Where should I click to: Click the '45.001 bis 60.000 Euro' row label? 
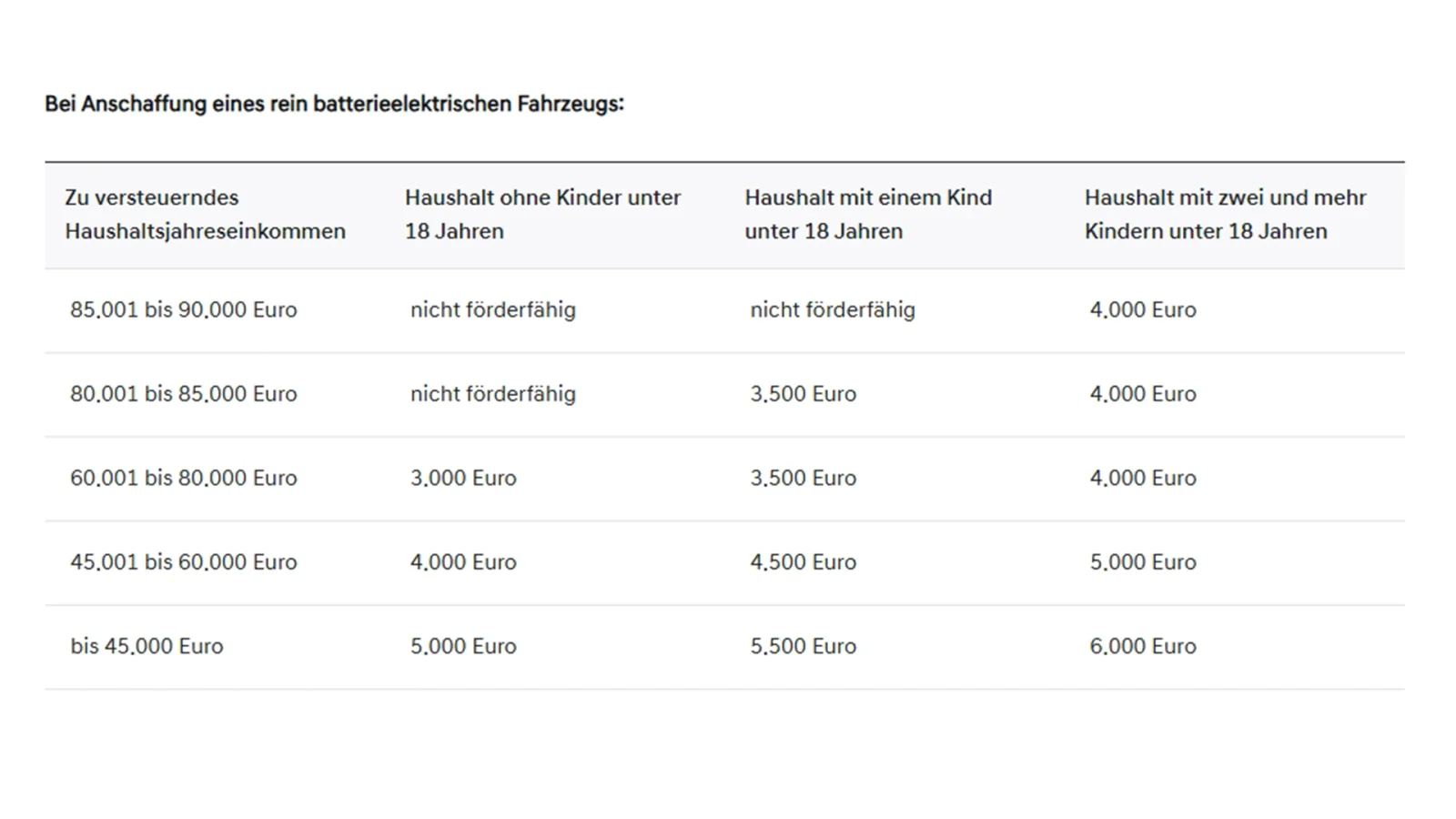pos(184,562)
